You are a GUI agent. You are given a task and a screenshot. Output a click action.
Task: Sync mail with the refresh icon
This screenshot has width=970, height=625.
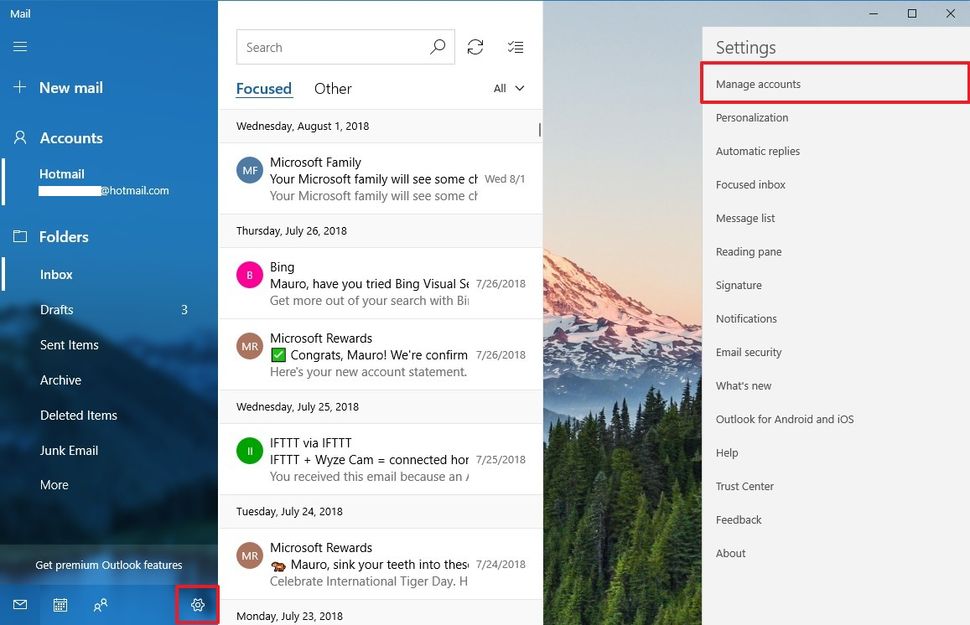(475, 47)
